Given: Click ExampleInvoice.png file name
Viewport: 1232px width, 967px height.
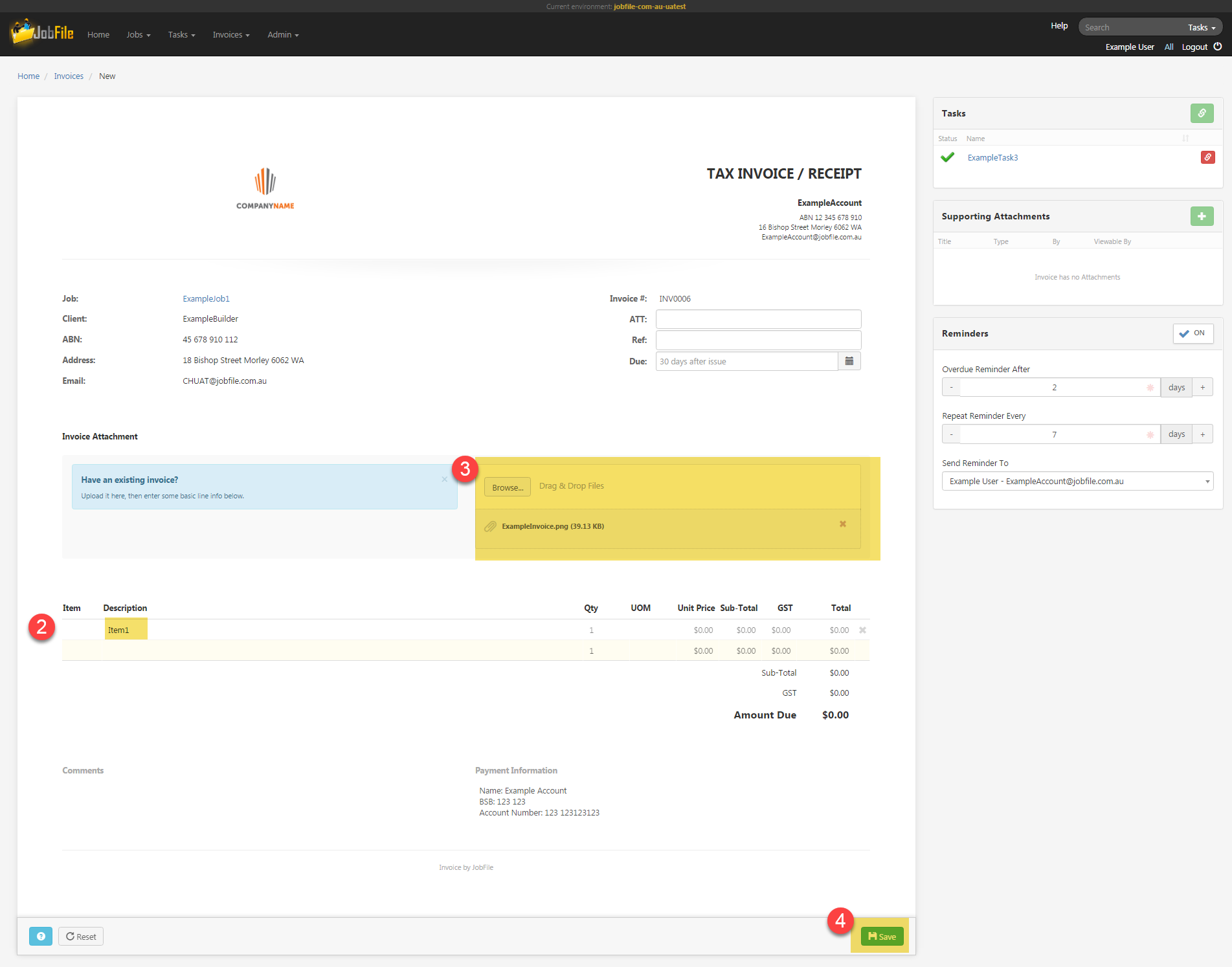Looking at the screenshot, I should [x=552, y=526].
